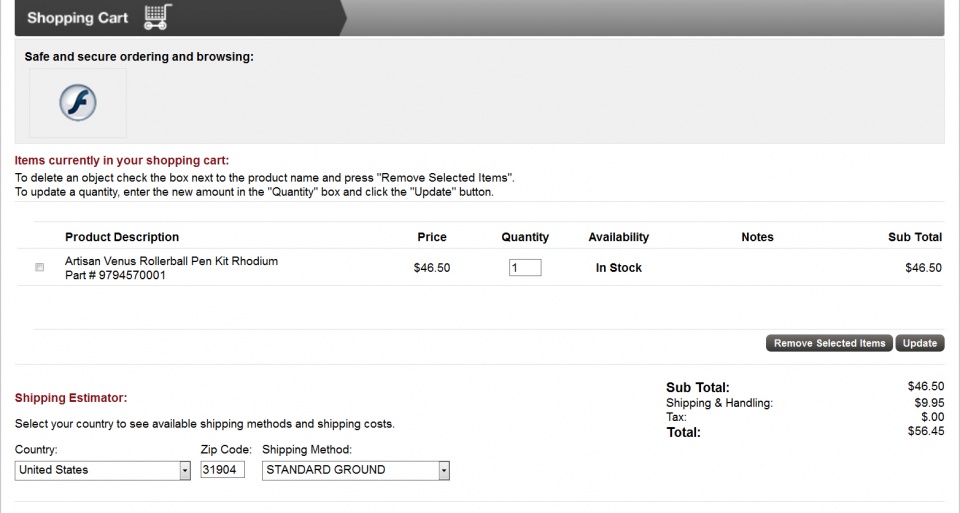Select the Availability column header

click(x=618, y=237)
